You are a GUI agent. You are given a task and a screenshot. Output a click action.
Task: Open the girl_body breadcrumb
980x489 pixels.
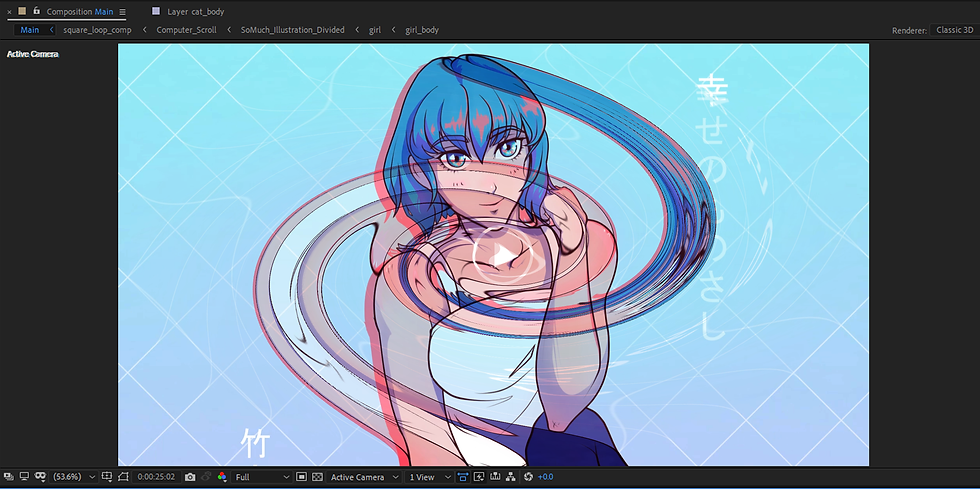pos(422,29)
